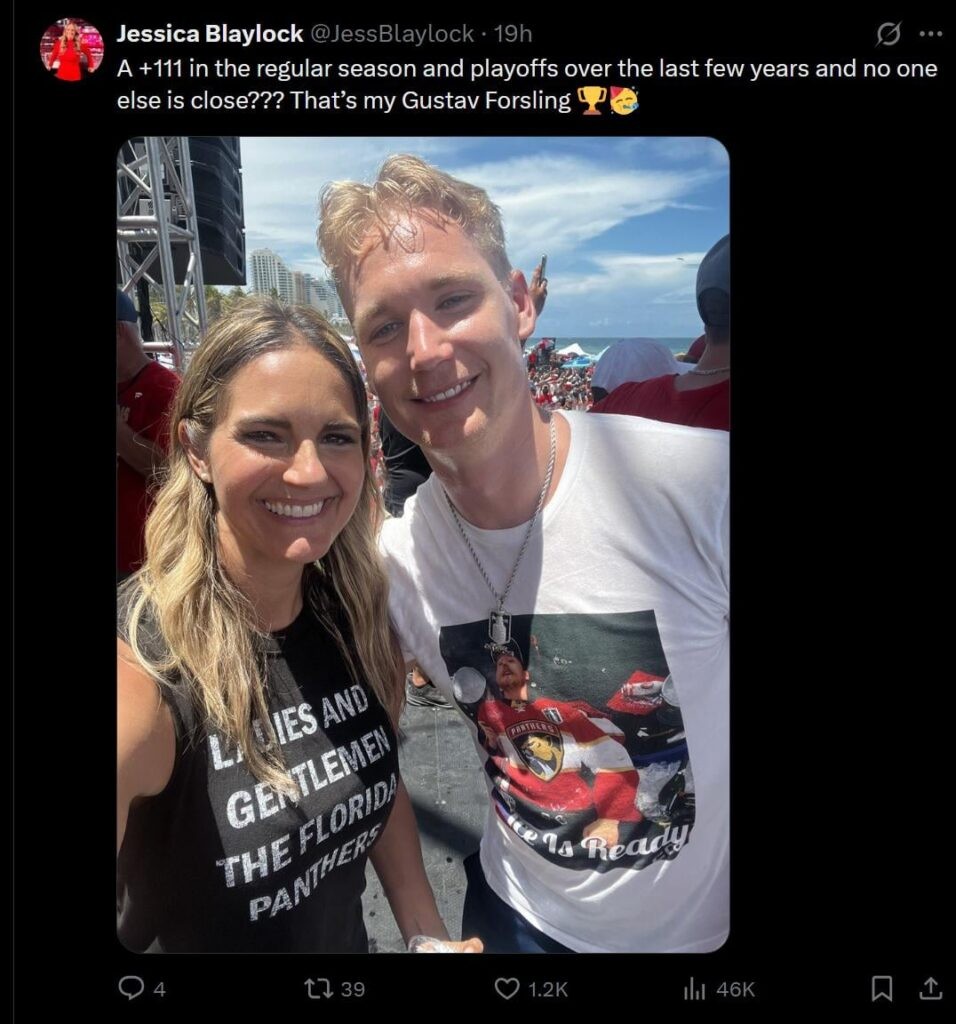Open Jessica Blaylock's profile avatar
This screenshot has height=1024, width=956.
pyautogui.click(x=72, y=50)
